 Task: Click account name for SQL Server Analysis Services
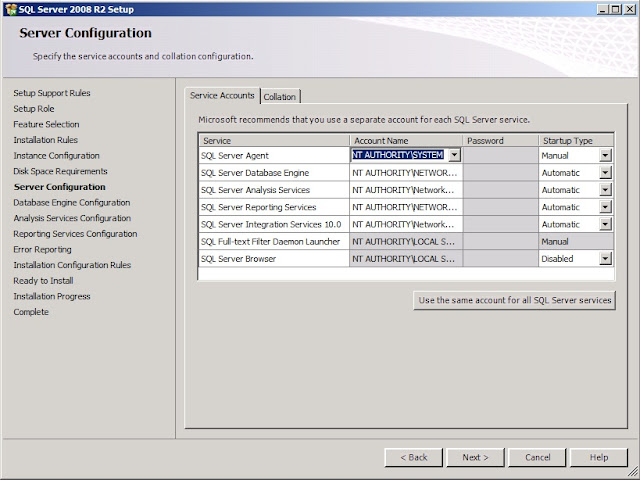click(x=406, y=190)
